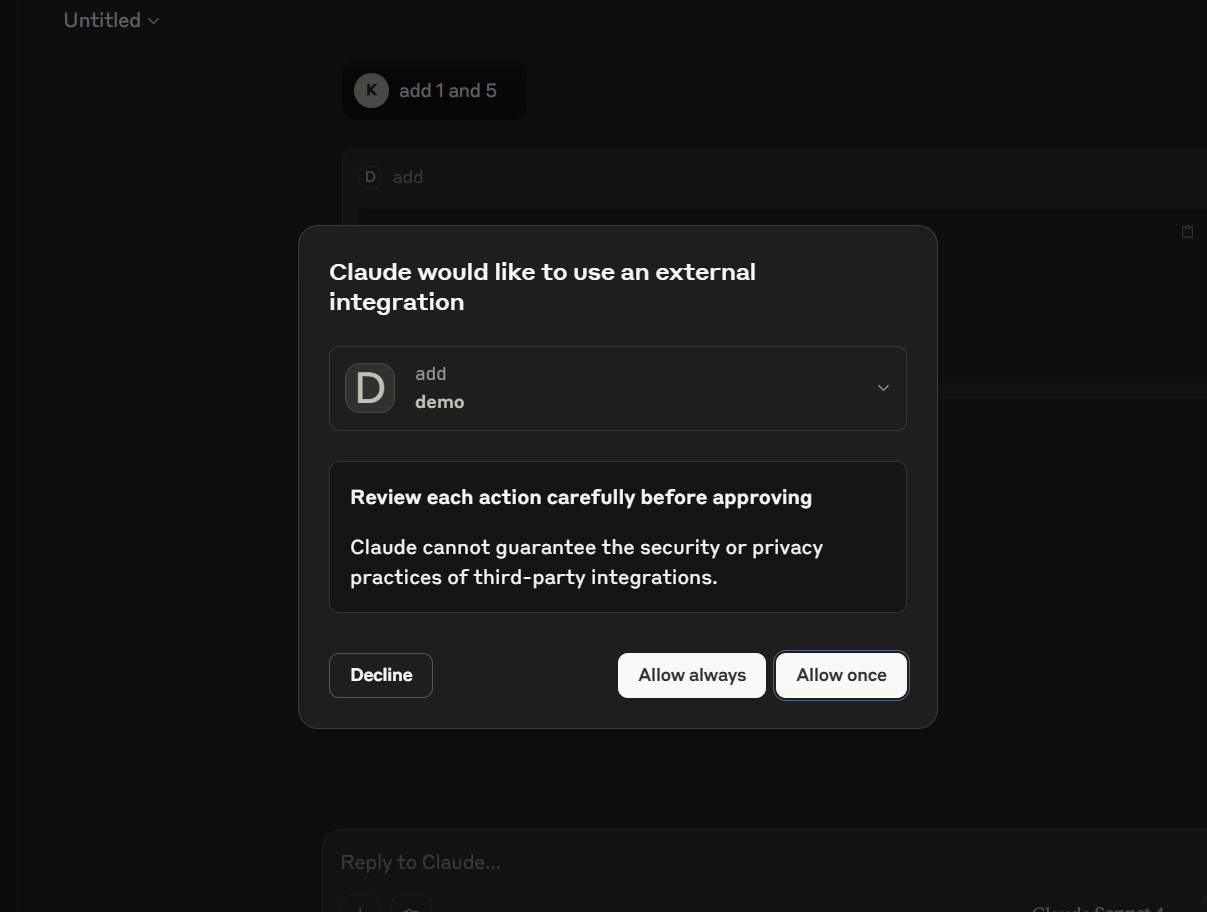1207x912 pixels.
Task: Click the Allow always button
Action: (691, 675)
